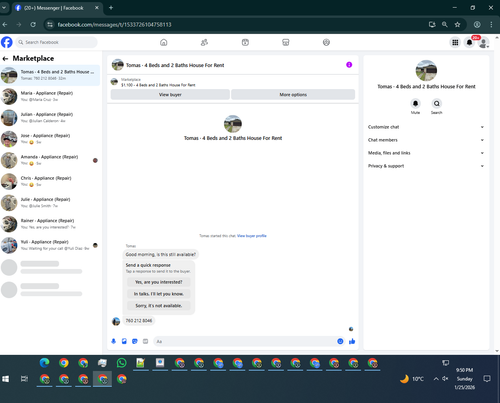Image resolution: width=500 pixels, height=403 pixels.
Task: Open the Yuli - Appliance (Repair) chat
Action: (x=50, y=245)
